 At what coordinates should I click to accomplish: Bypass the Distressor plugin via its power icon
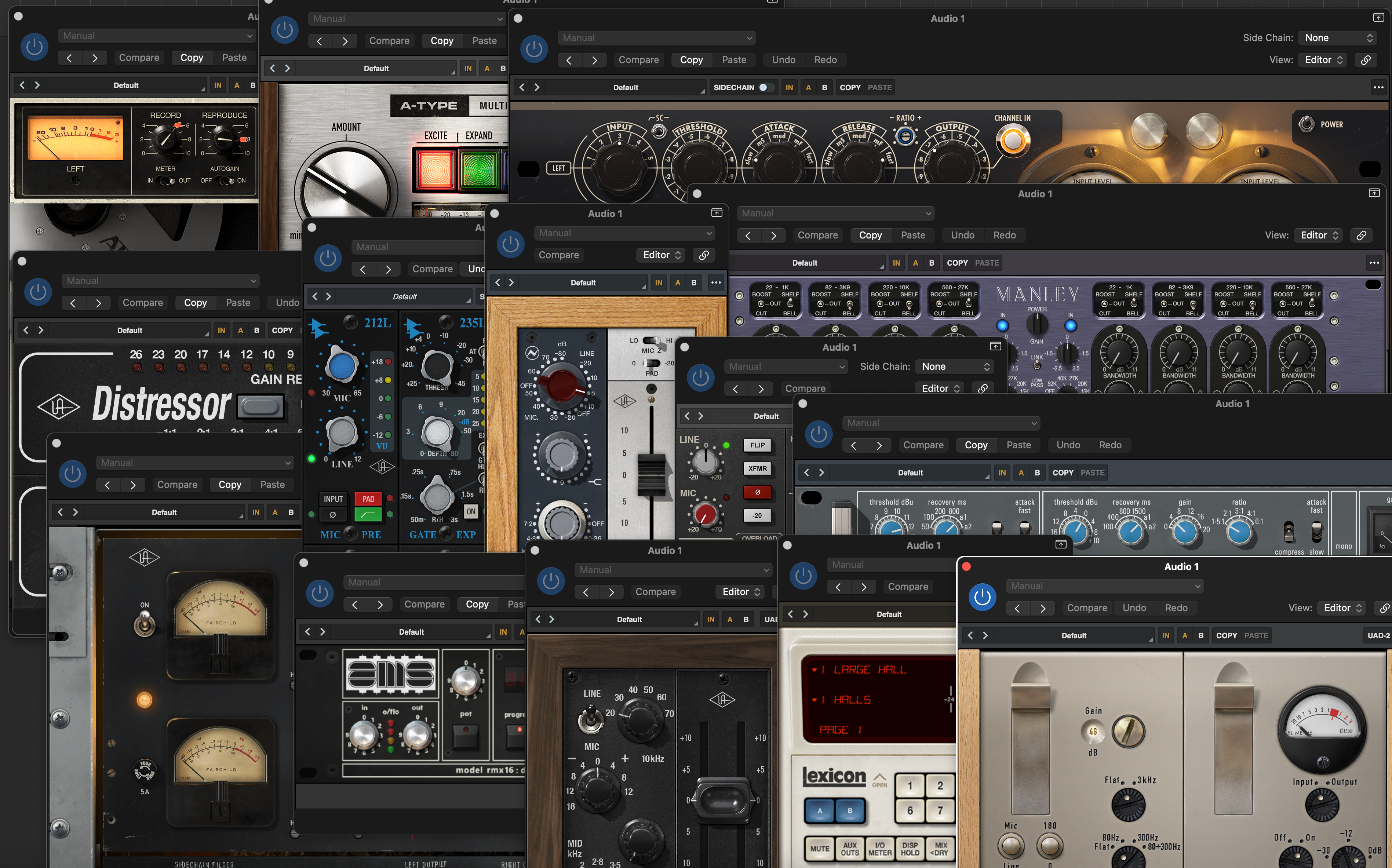click(x=38, y=292)
